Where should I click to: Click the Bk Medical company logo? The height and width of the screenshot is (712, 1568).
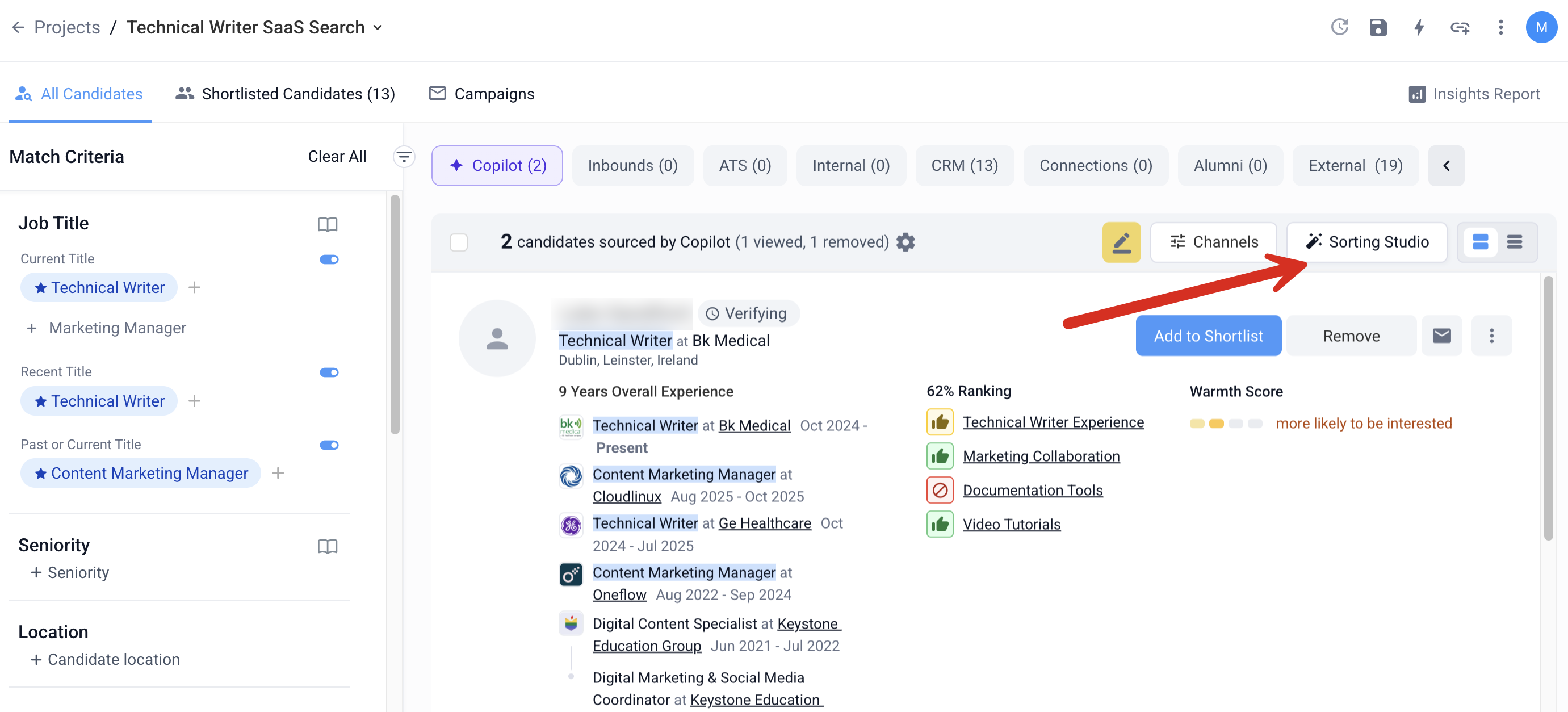(571, 426)
